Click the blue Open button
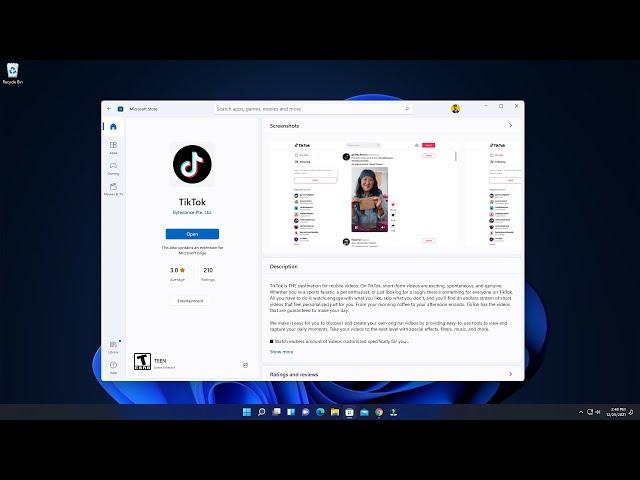Image resolution: width=640 pixels, height=480 pixels. [192, 234]
